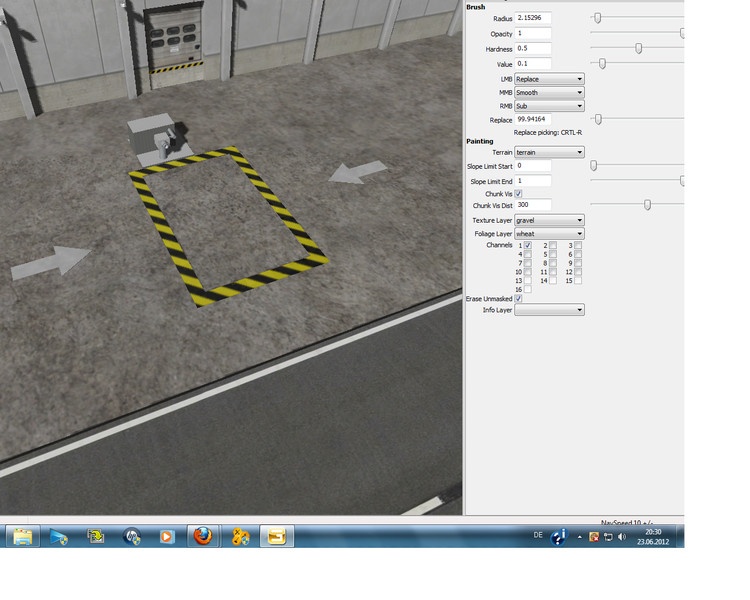Open the blue arrow shield taskbar icon
Viewport: 750px width, 600px height.
[x=59, y=536]
